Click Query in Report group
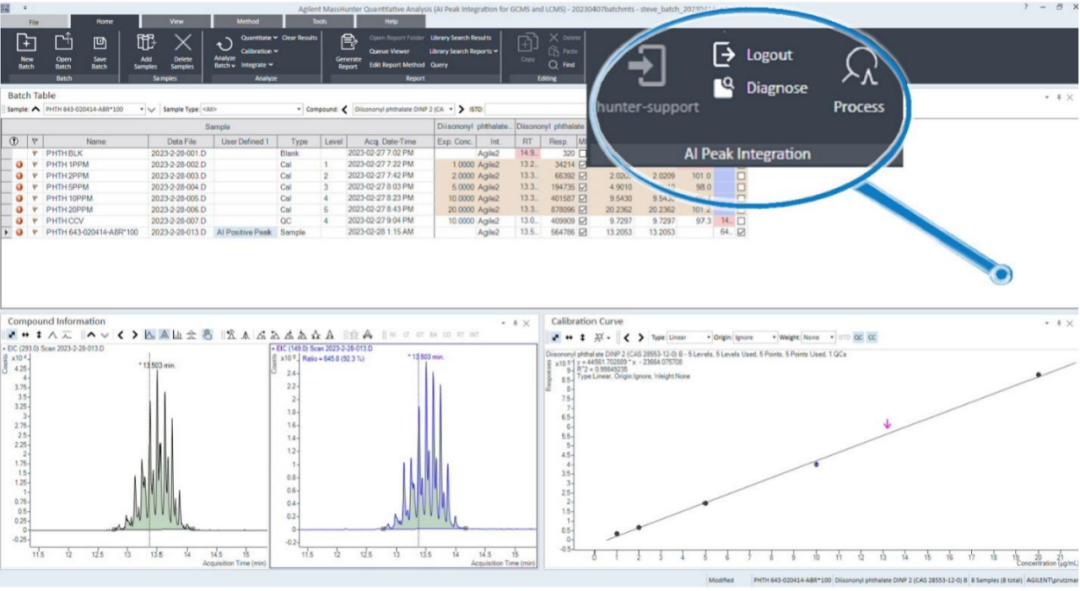This screenshot has width=1080, height=591. pos(439,65)
